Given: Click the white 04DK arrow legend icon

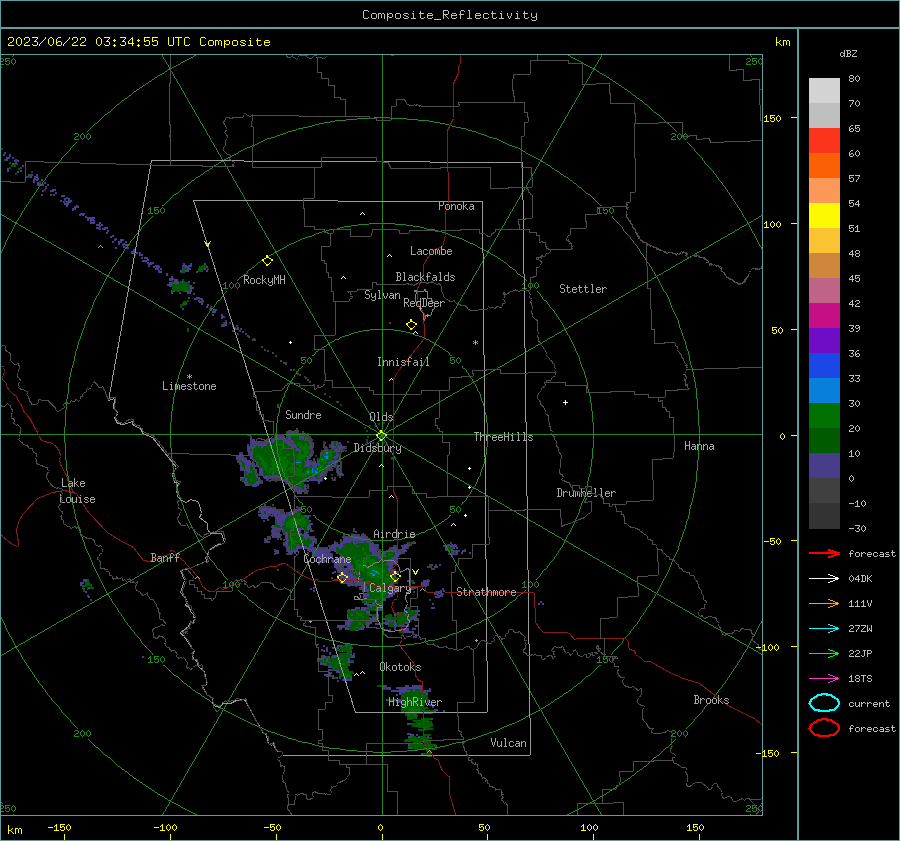Looking at the screenshot, I should point(824,579).
